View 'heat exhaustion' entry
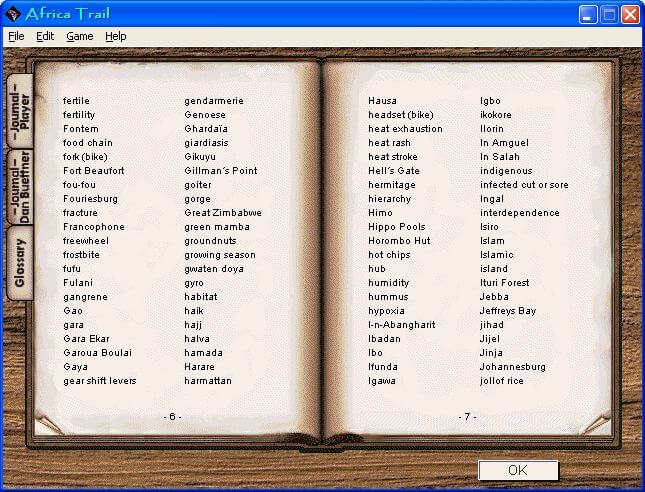 coord(406,129)
